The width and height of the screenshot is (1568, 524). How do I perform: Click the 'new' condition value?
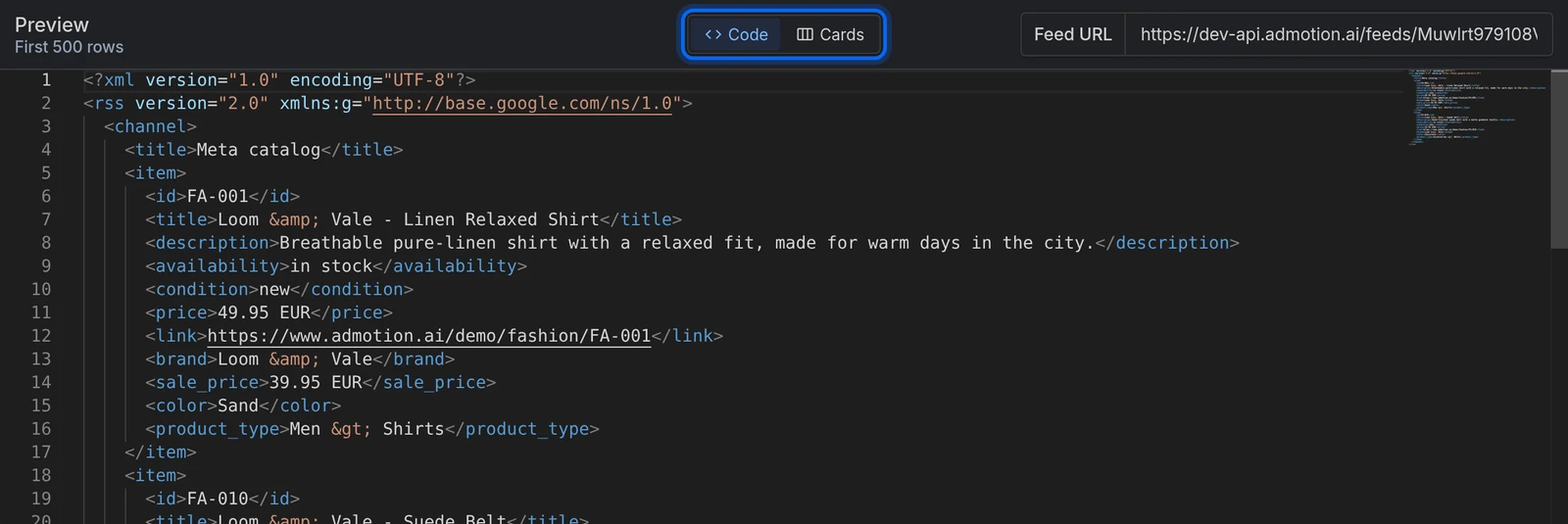tap(274, 289)
